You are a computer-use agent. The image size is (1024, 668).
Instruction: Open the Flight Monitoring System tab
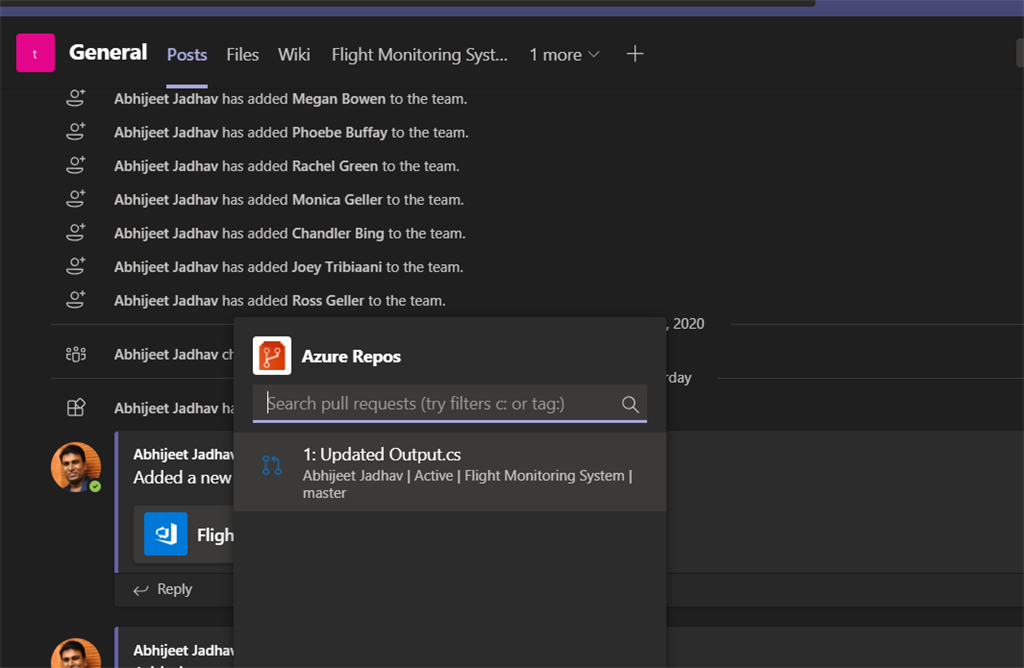(420, 55)
